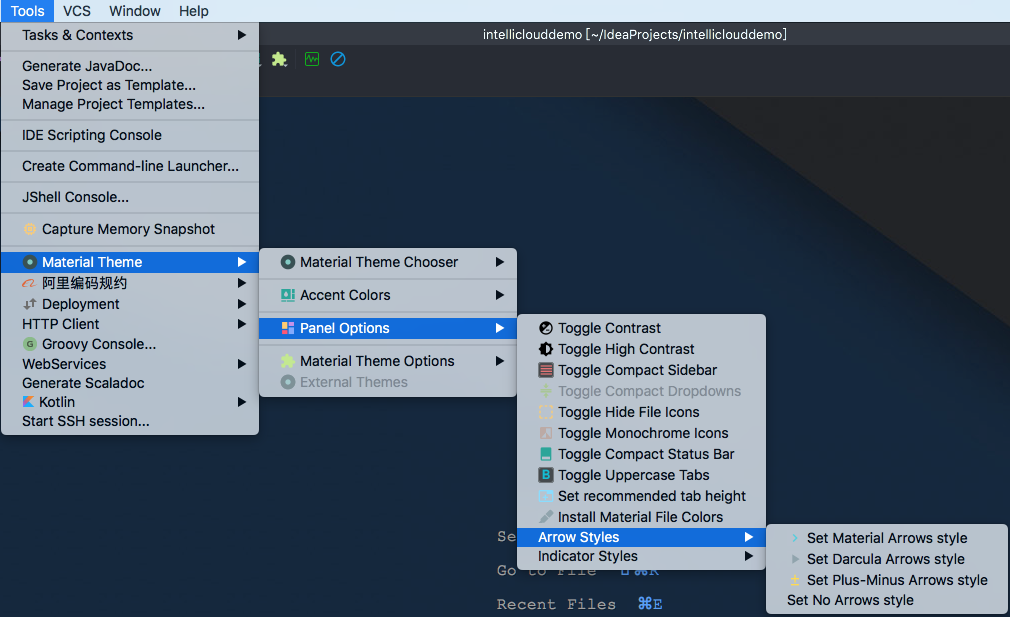Click the green plugin puzzle icon in toolbar
Image resolution: width=1010 pixels, height=617 pixels.
click(x=279, y=59)
